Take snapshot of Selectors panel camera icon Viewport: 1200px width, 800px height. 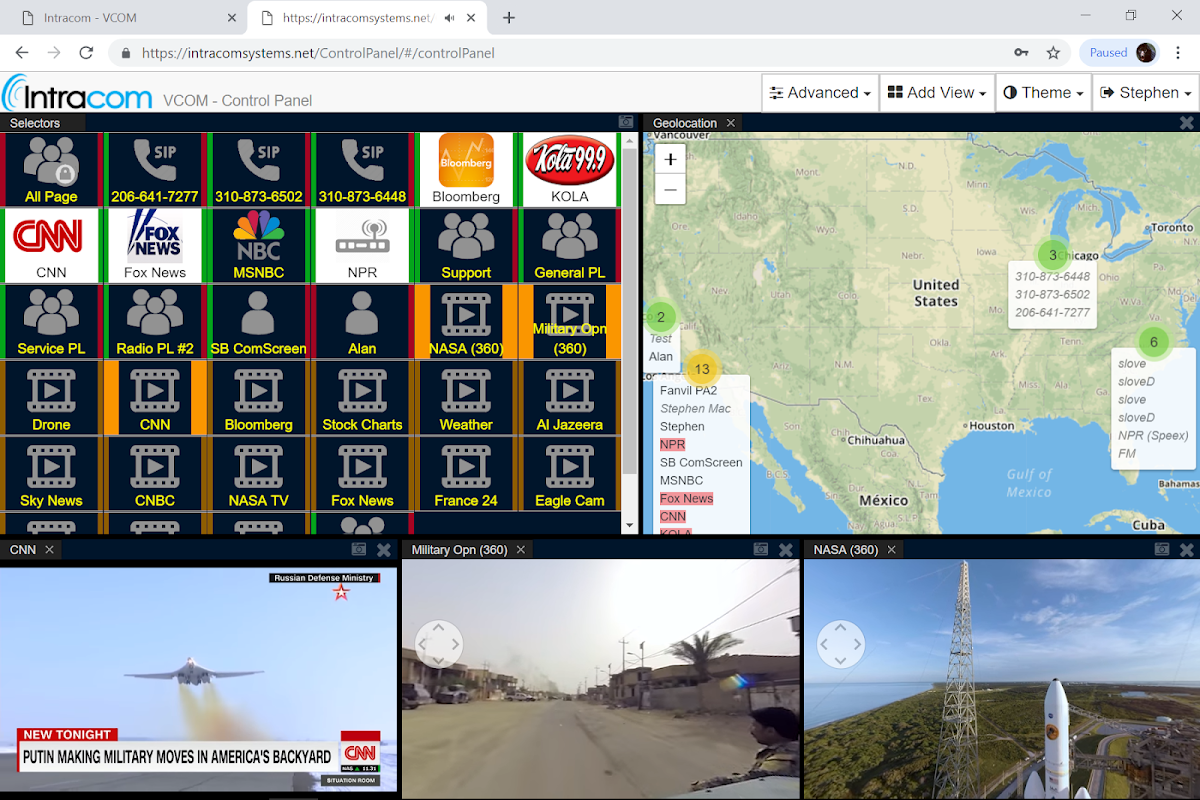click(626, 122)
